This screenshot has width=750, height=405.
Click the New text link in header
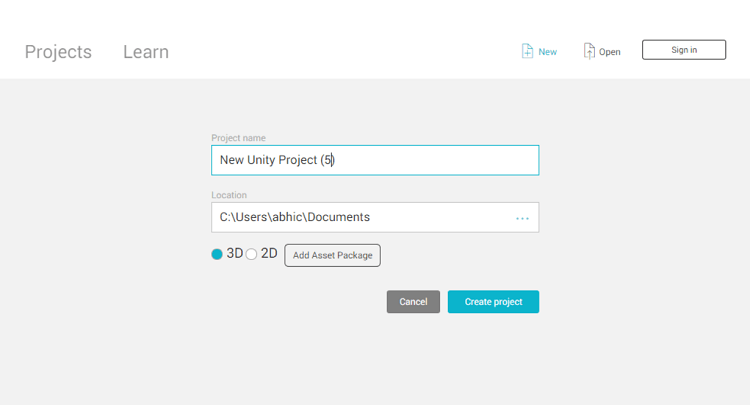point(548,52)
